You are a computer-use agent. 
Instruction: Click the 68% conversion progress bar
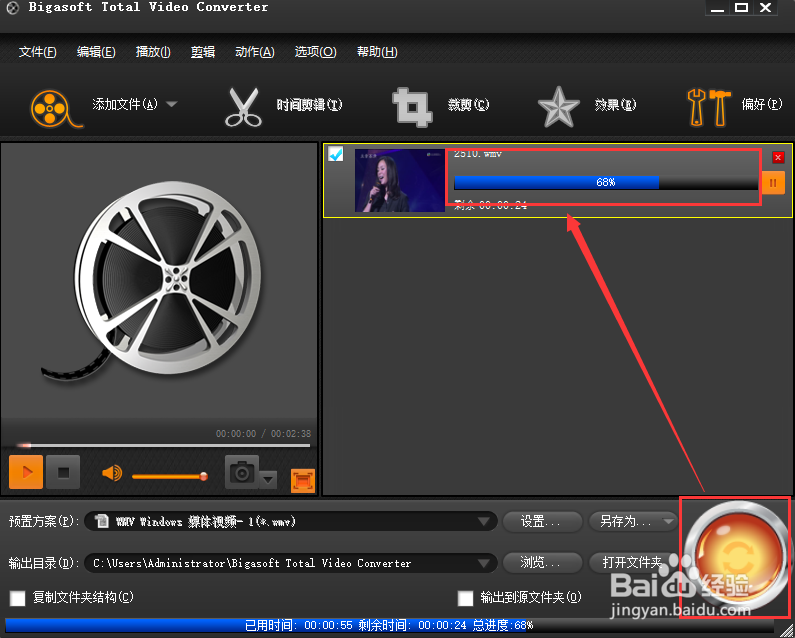coord(606,183)
